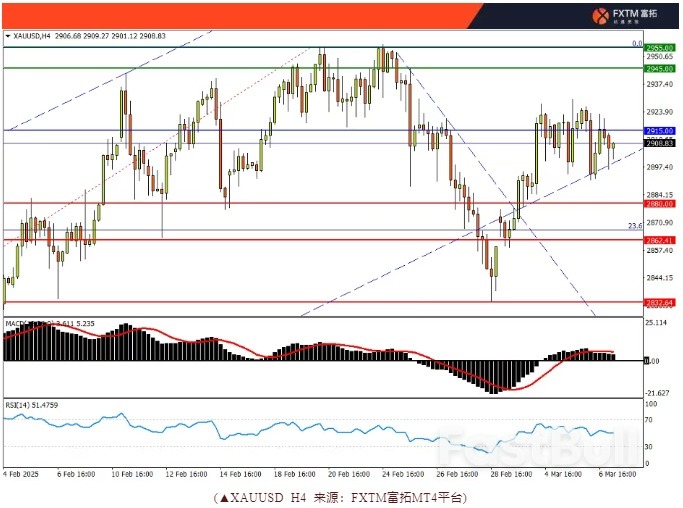Click the 2880.00 red support label
The width and height of the screenshot is (683, 508).
coord(656,203)
